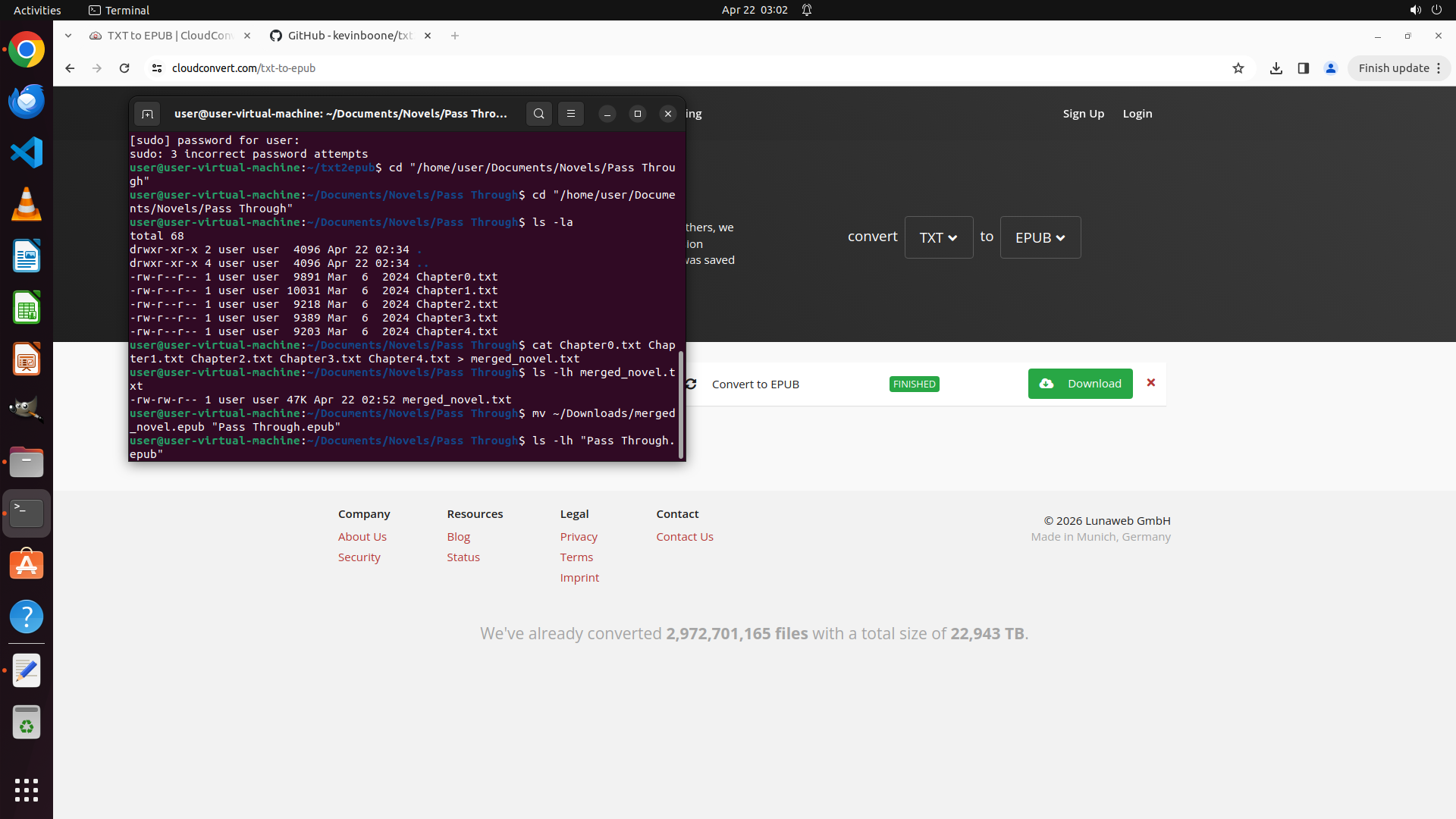The image size is (1456, 819).
Task: Click the new terminal tab icon
Action: [x=147, y=114]
